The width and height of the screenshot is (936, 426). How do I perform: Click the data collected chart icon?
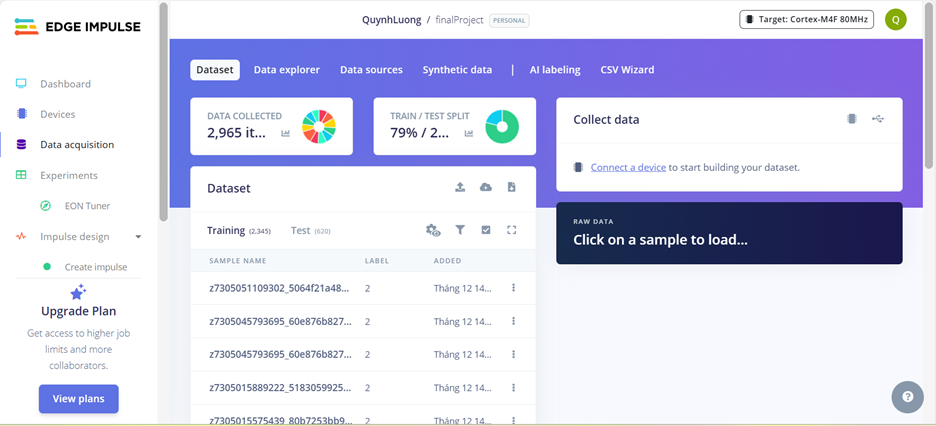point(286,133)
